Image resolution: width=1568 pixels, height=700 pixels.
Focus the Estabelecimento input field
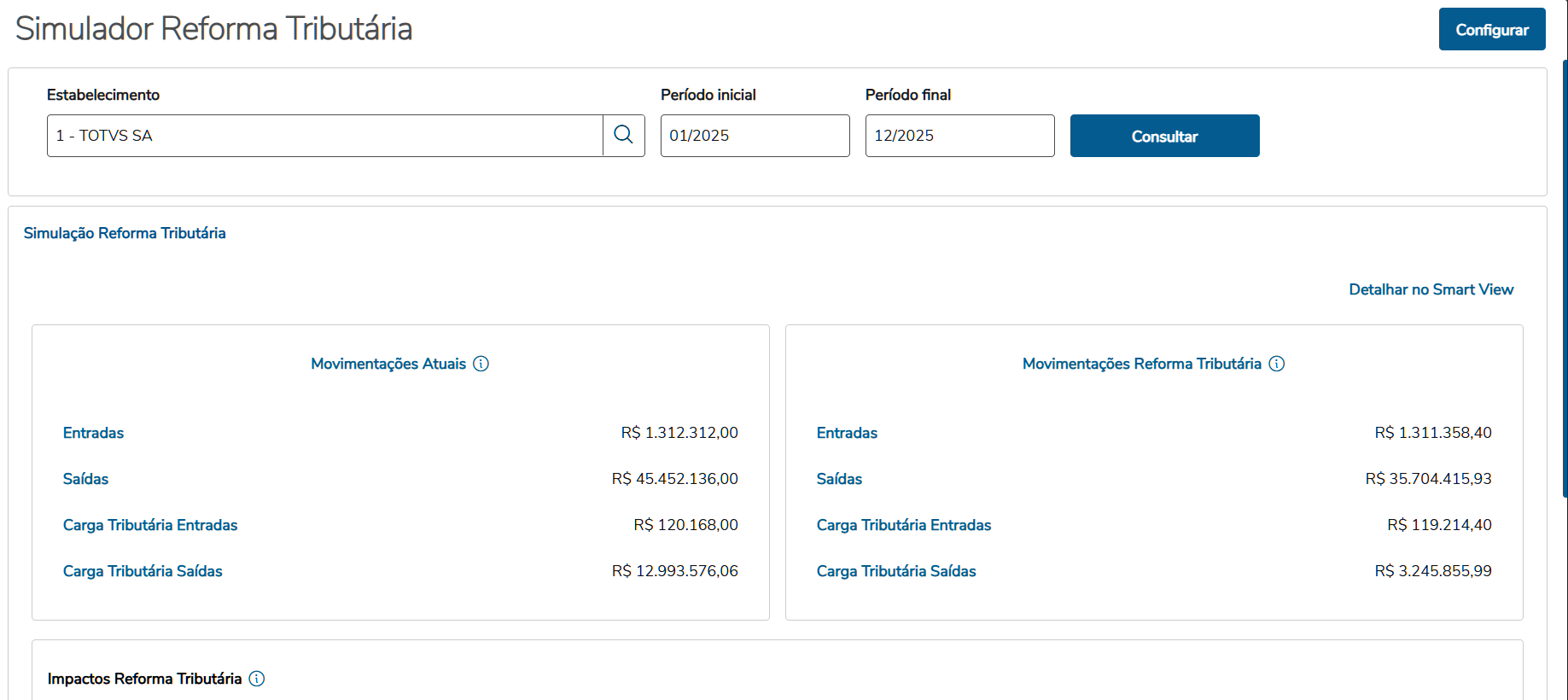tap(325, 136)
